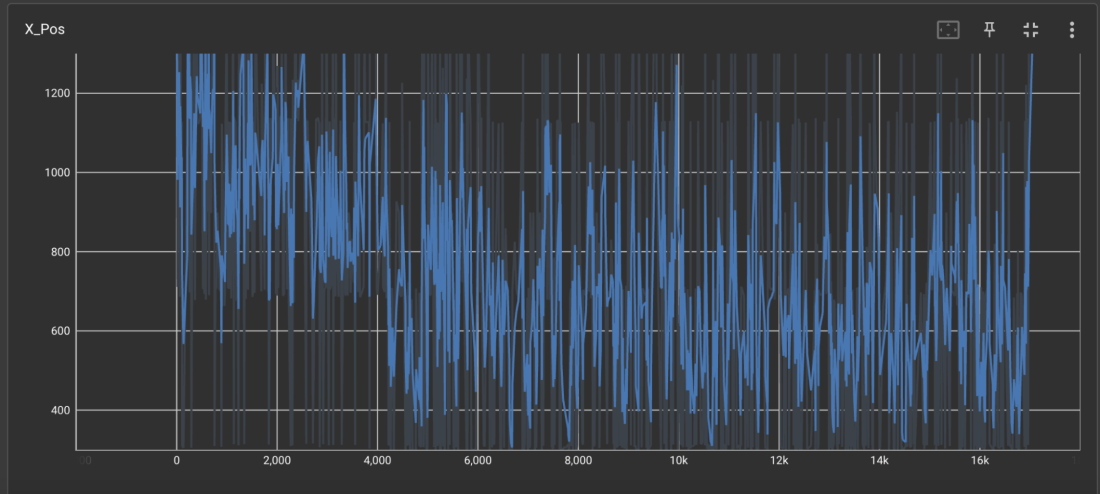Screen dimensions: 1100x494
Task: Click the fit domain to data icon
Action: (x=948, y=30)
